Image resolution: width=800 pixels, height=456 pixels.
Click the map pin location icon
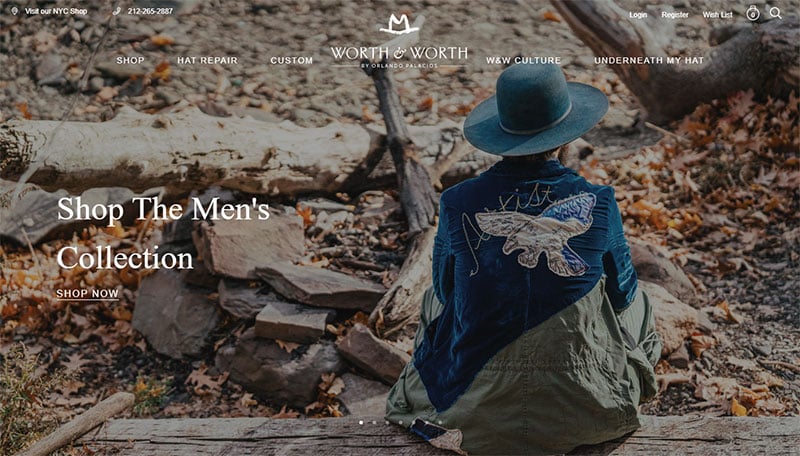15,11
